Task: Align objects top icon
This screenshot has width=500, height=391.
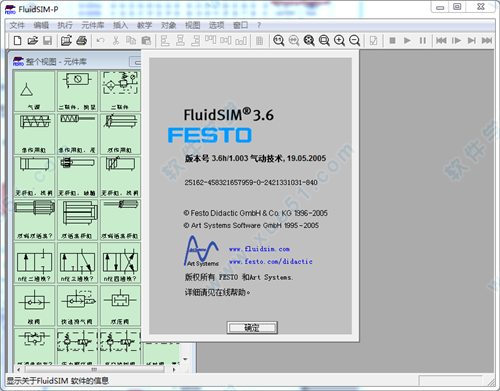Action: click(210, 40)
